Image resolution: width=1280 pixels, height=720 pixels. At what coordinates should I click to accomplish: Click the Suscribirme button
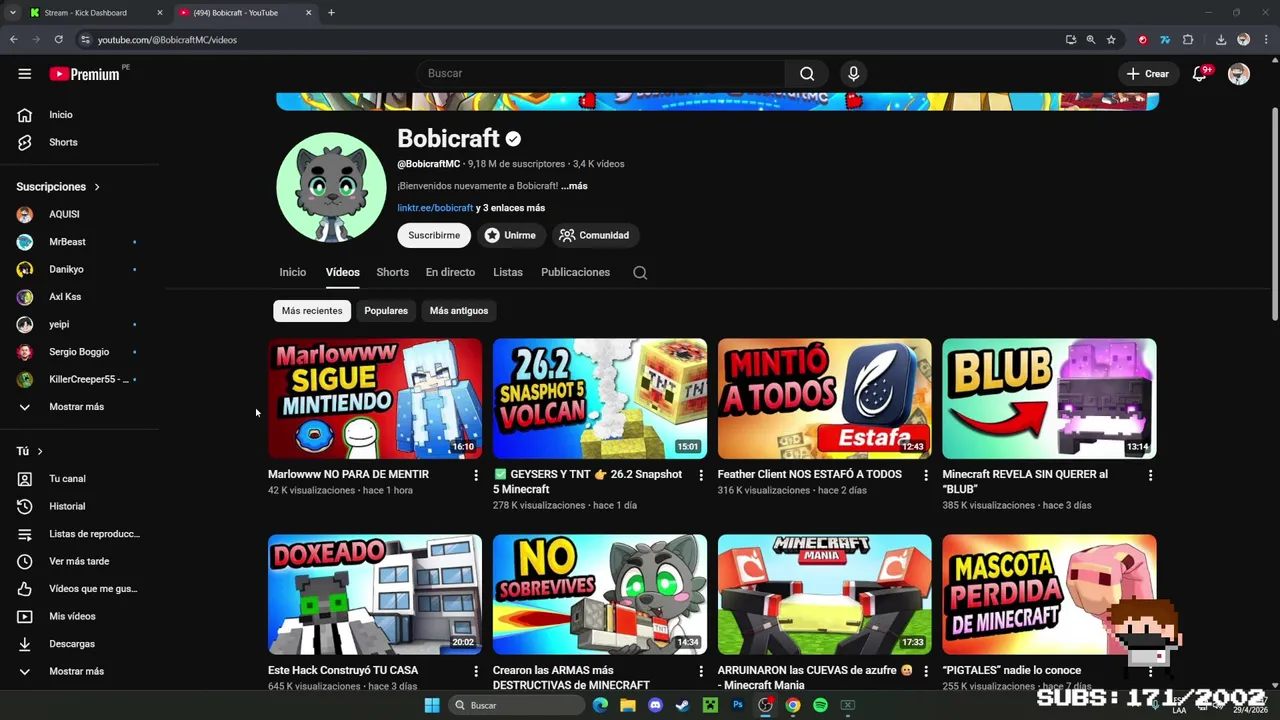click(x=434, y=235)
